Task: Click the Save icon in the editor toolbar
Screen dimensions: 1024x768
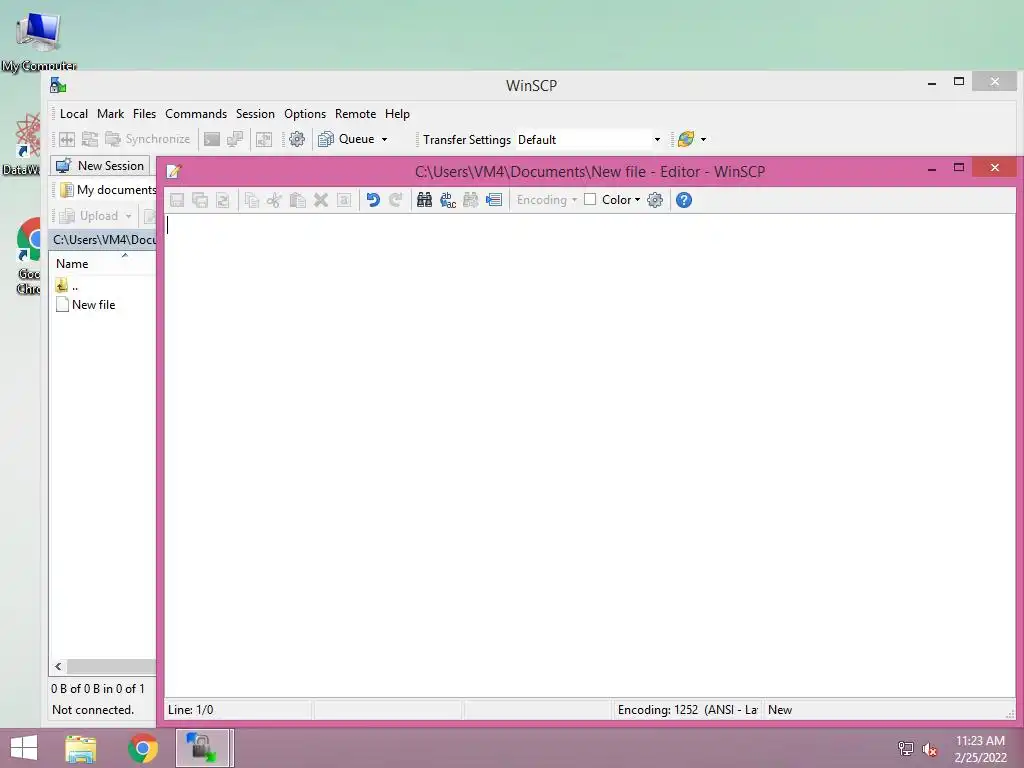Action: tap(177, 200)
